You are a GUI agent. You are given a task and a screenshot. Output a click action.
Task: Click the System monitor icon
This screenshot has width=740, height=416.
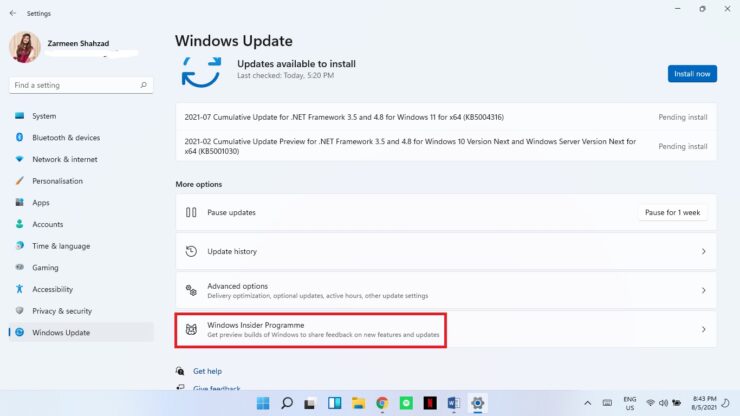pyautogui.click(x=19, y=116)
